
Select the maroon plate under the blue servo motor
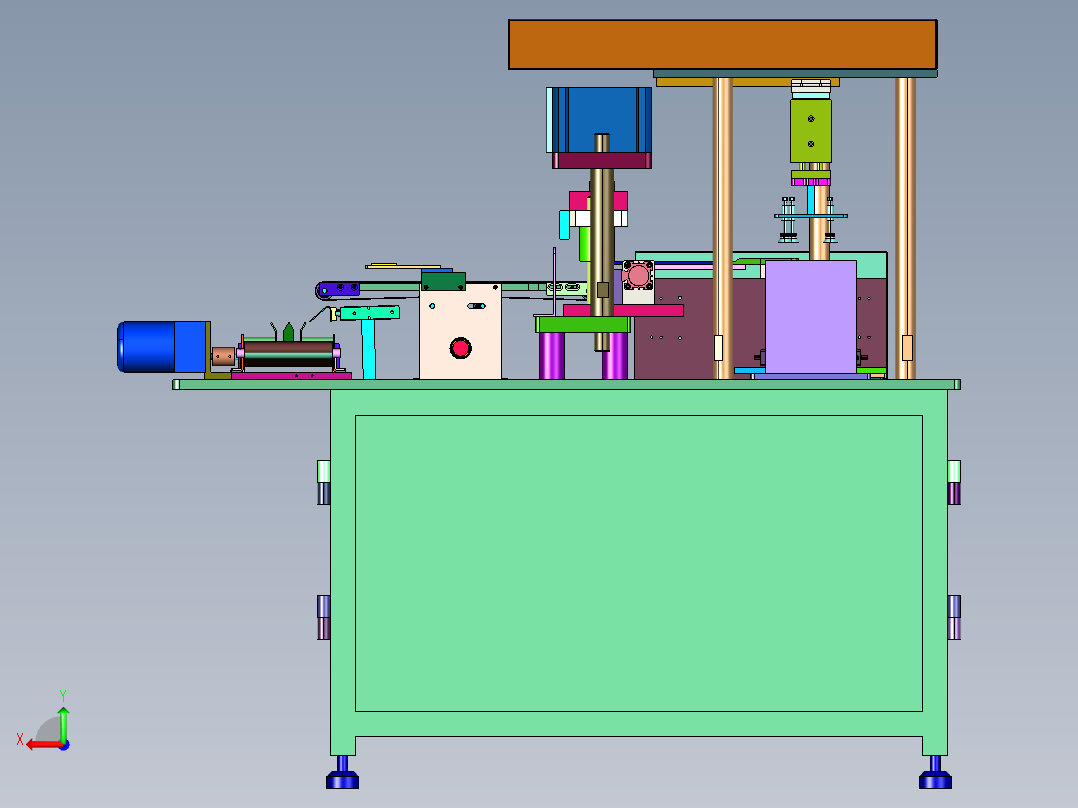coord(602,161)
